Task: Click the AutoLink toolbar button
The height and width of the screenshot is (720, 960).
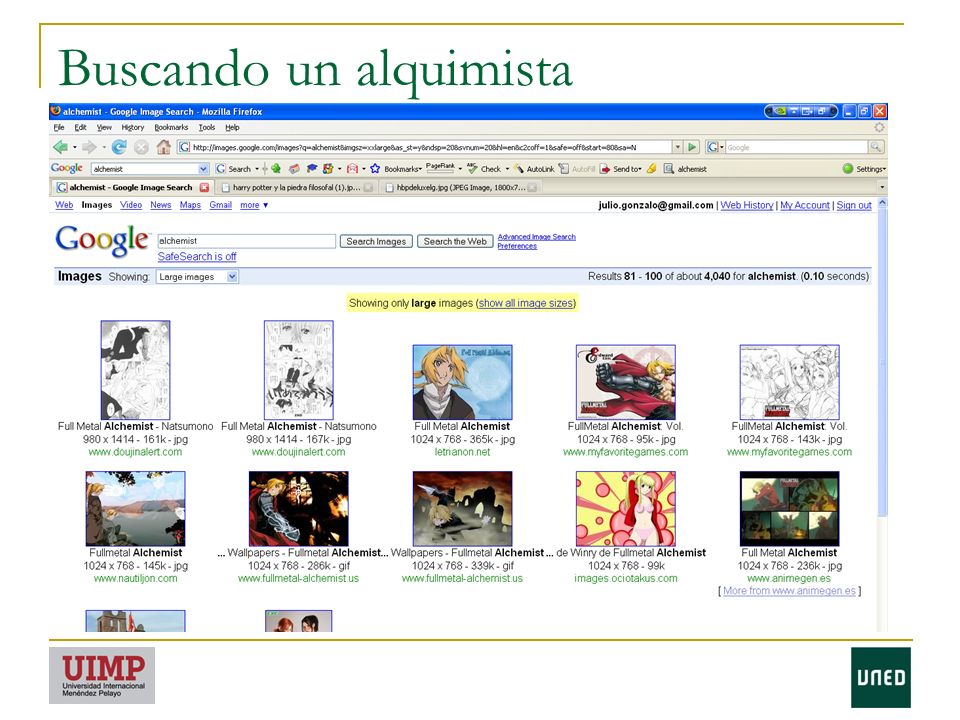Action: [x=534, y=168]
